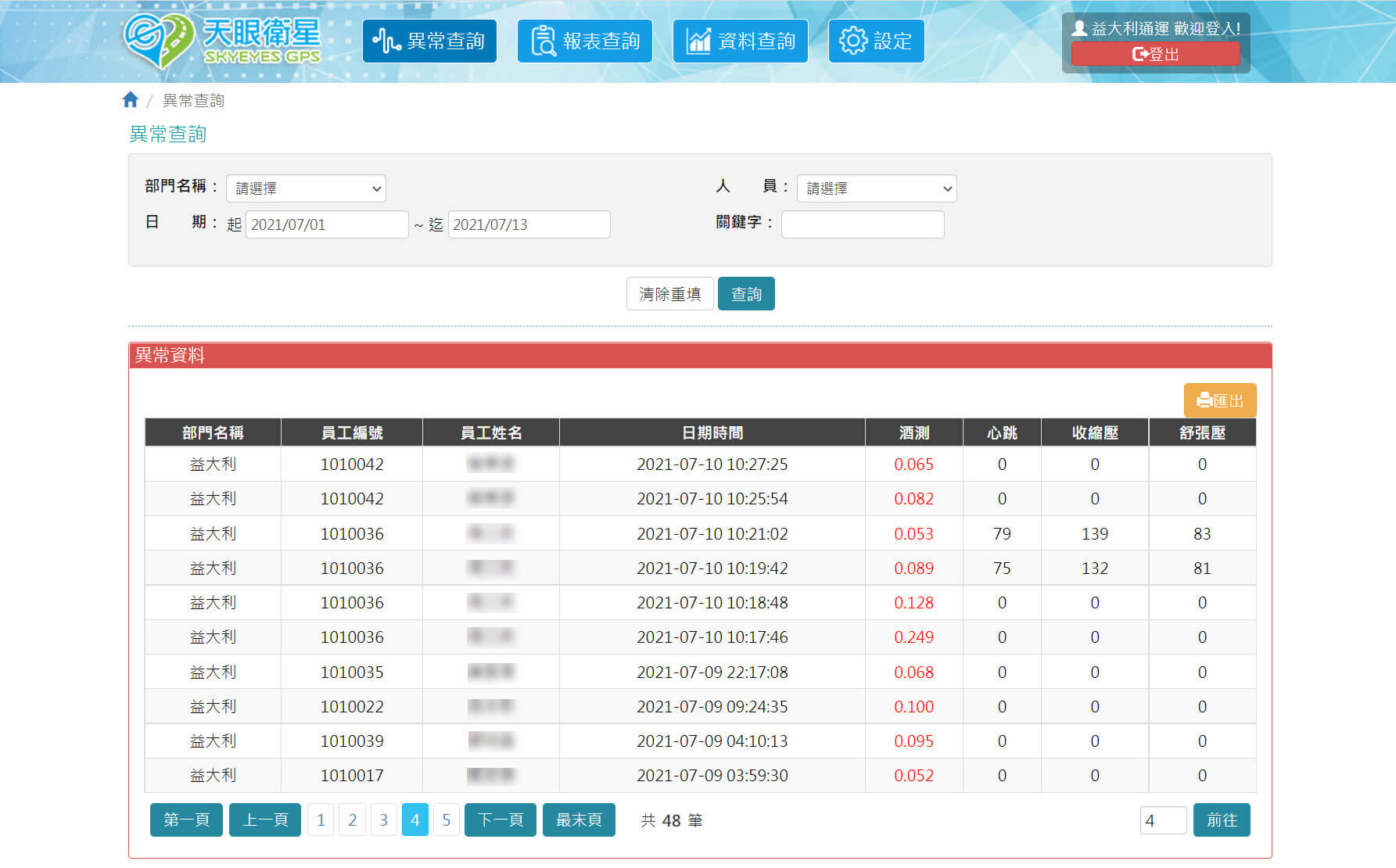Click the end date field 2021/07/13
This screenshot has width=1396, height=868.
pyautogui.click(x=529, y=224)
